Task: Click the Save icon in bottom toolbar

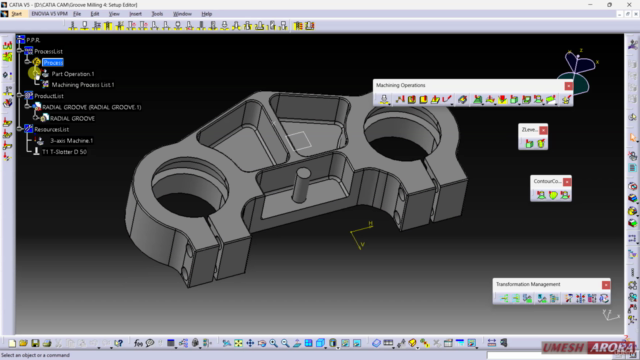Action: (35, 343)
